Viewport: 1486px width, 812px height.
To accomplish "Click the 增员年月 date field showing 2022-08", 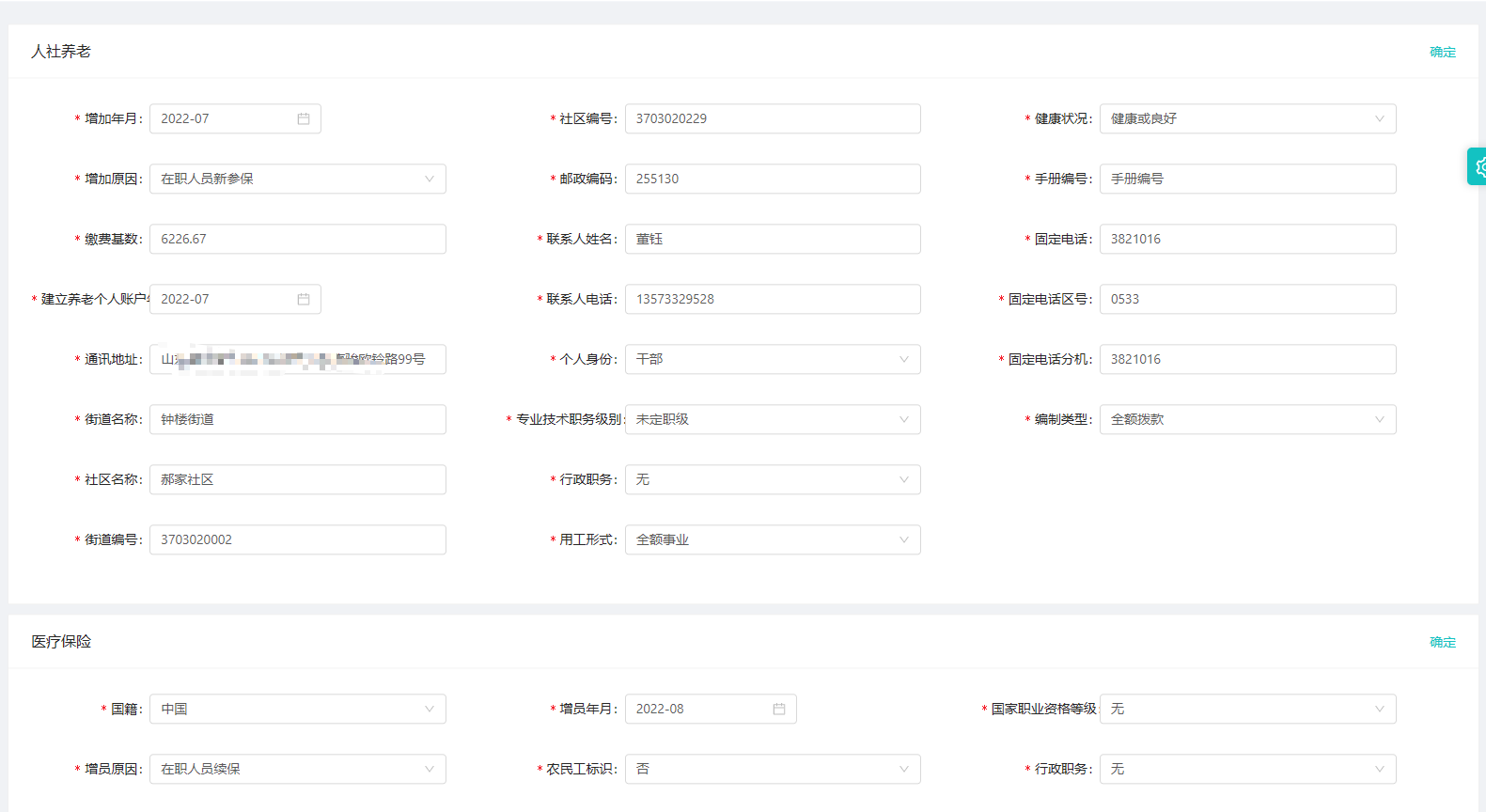I will coord(711,709).
